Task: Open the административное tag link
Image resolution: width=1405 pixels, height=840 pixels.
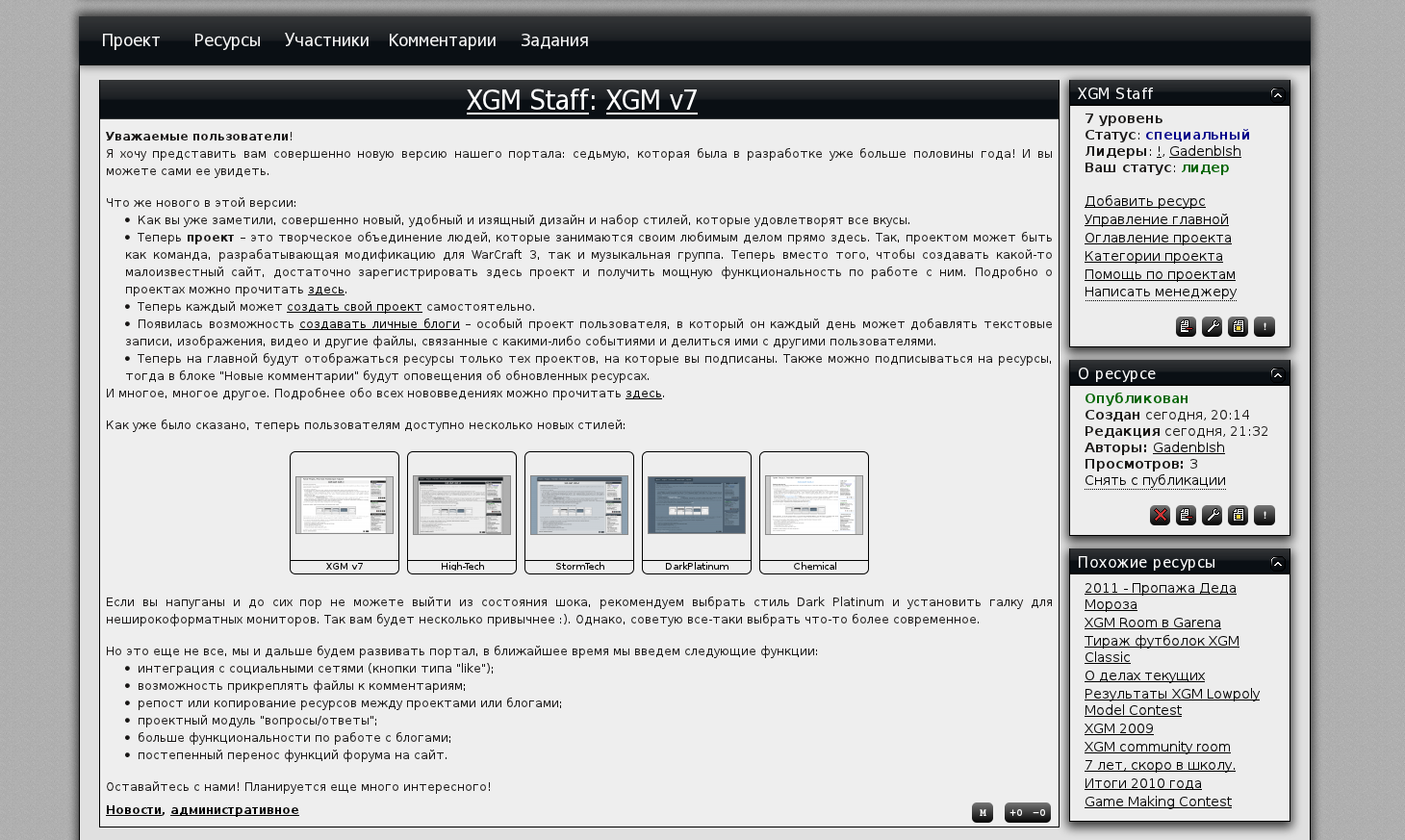Action: [x=235, y=810]
